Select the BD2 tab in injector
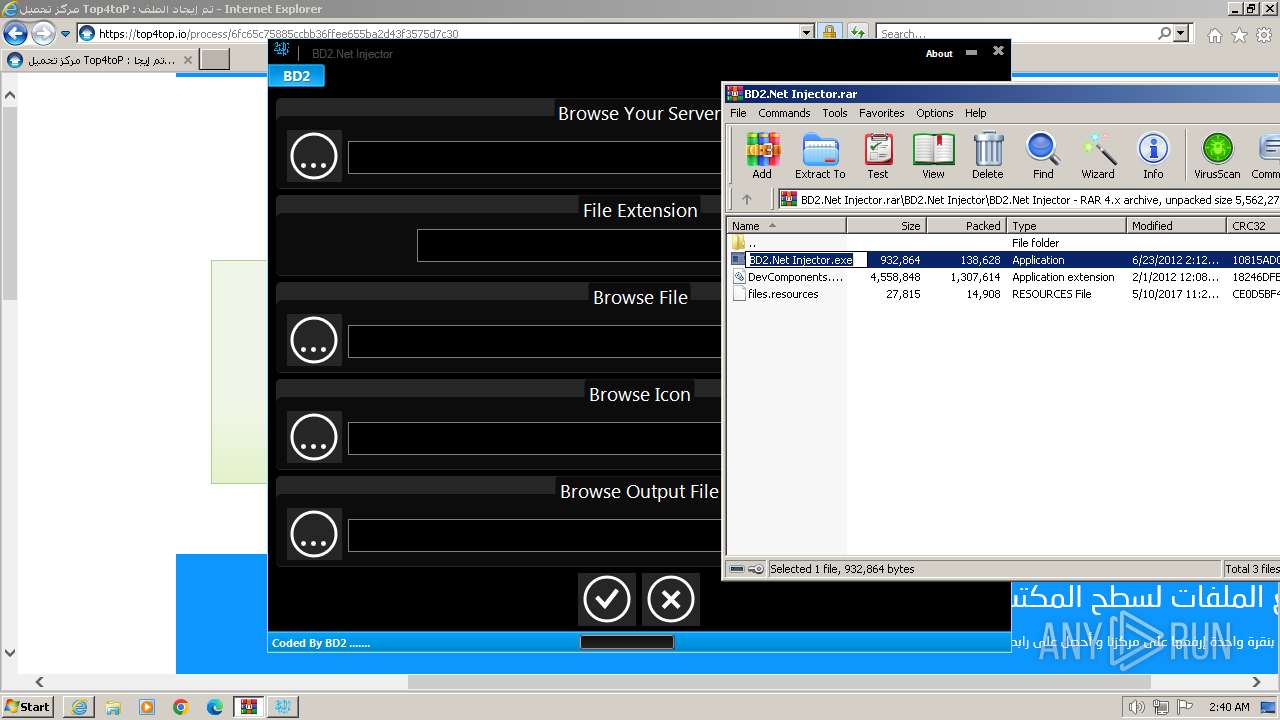Viewport: 1280px width, 720px height. pyautogui.click(x=296, y=76)
